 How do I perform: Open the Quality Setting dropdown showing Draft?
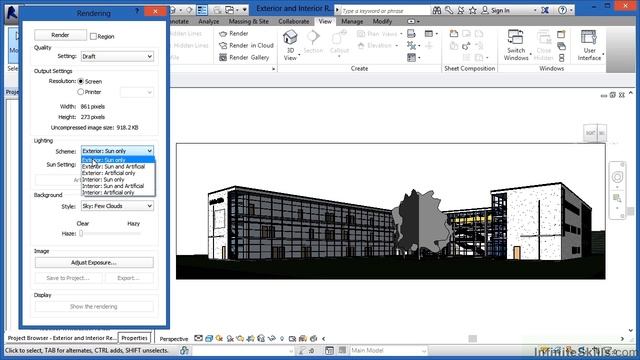tap(117, 56)
